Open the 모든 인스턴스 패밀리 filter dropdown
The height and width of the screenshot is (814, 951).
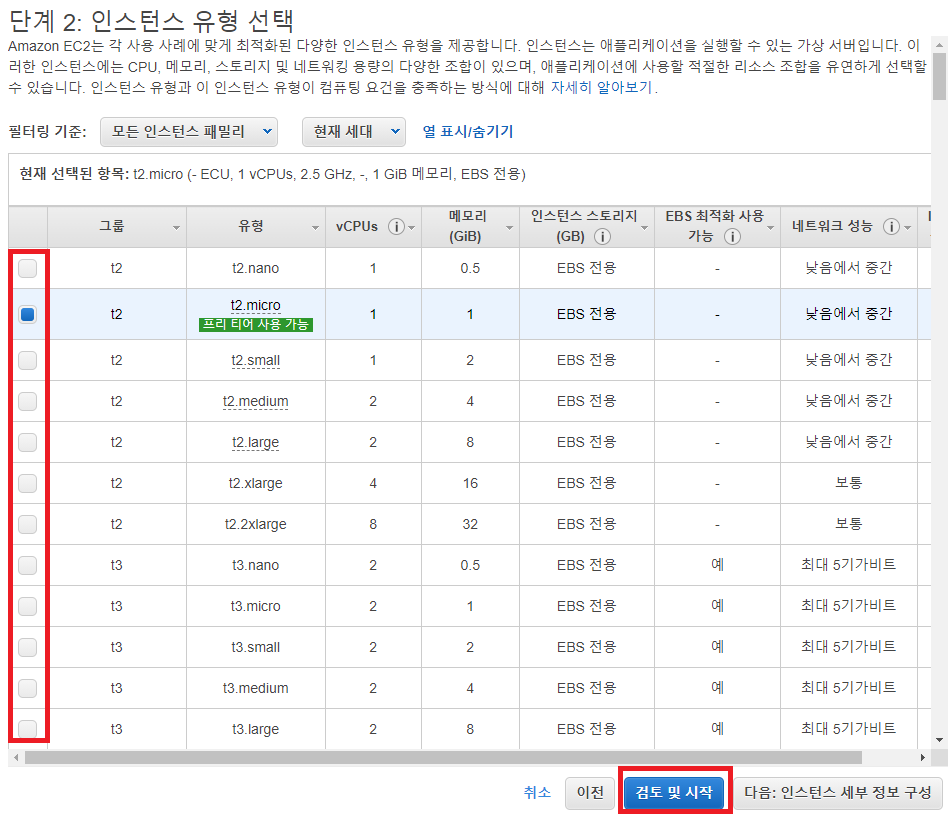pos(189,132)
